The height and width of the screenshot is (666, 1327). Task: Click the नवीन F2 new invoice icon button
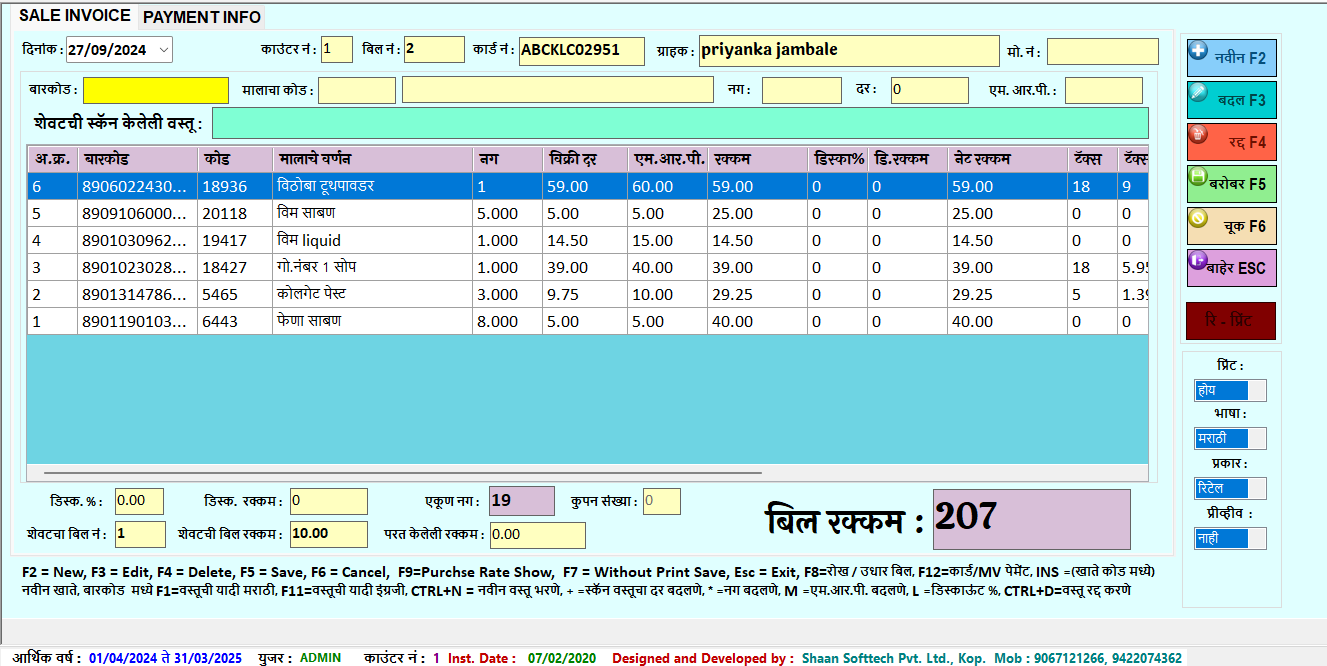tap(1231, 58)
